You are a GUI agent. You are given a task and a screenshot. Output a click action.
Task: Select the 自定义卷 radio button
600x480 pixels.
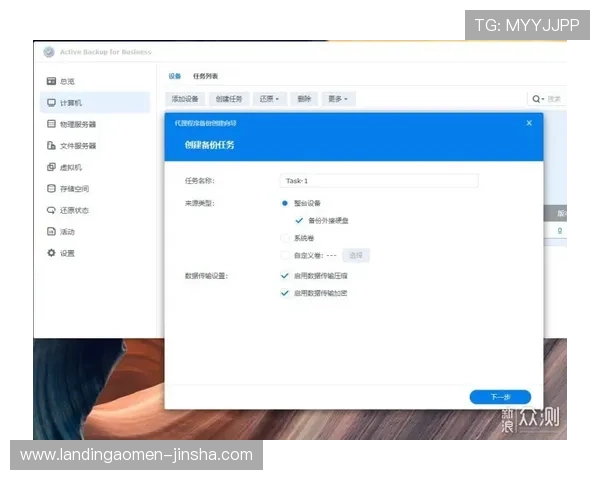tap(285, 255)
